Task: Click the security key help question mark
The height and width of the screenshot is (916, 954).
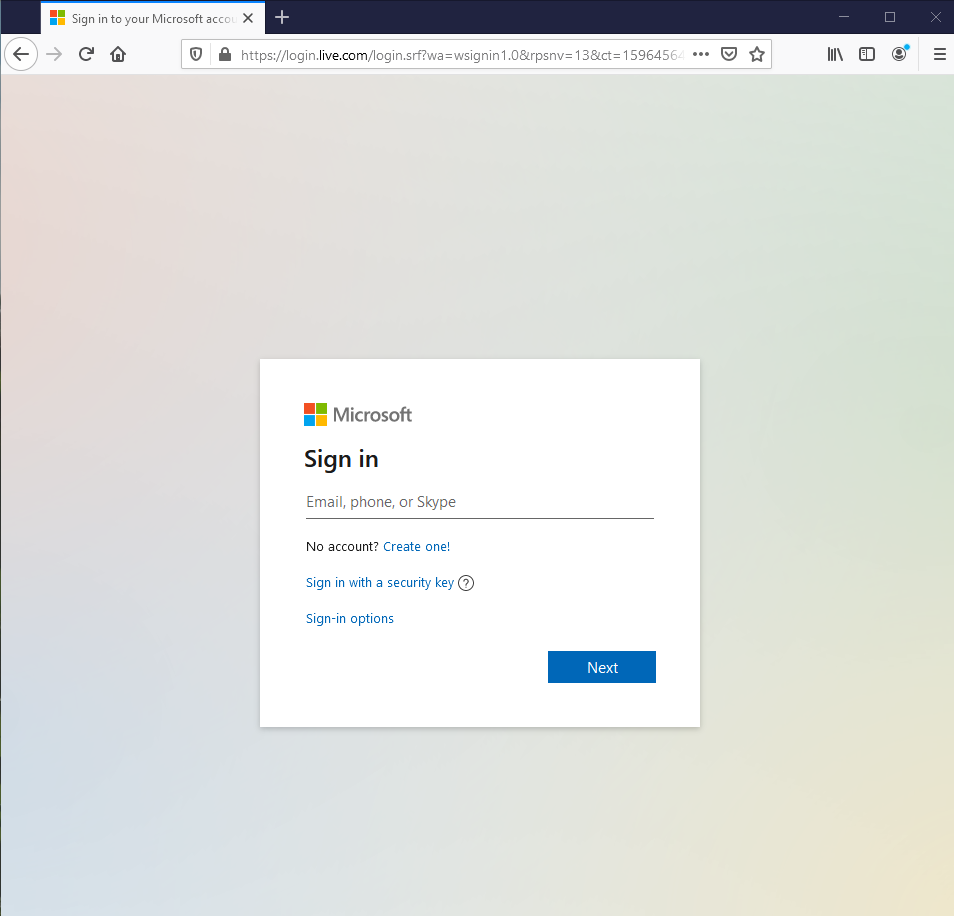Action: point(466,582)
